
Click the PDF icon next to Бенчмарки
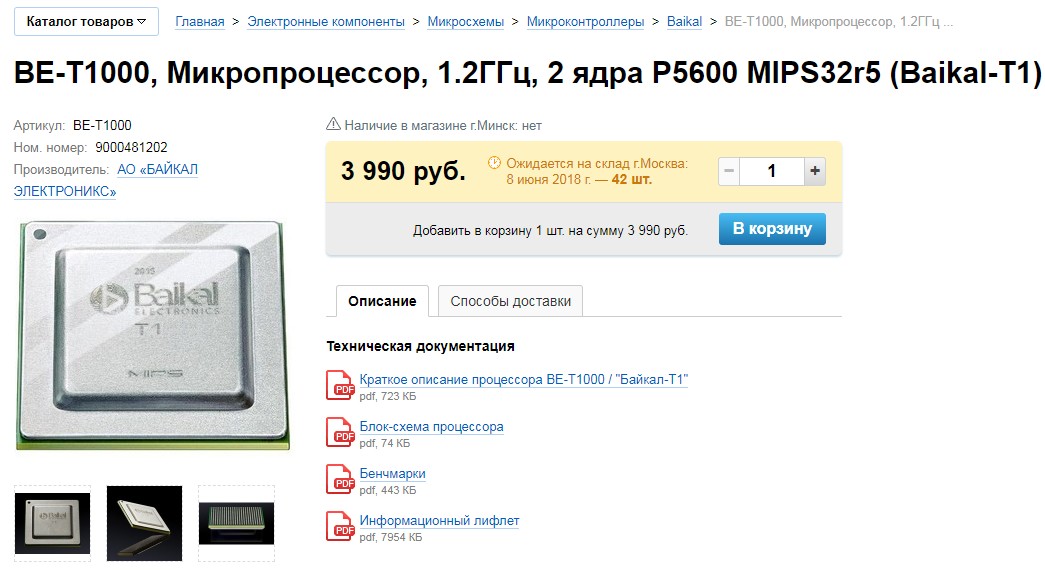340,478
